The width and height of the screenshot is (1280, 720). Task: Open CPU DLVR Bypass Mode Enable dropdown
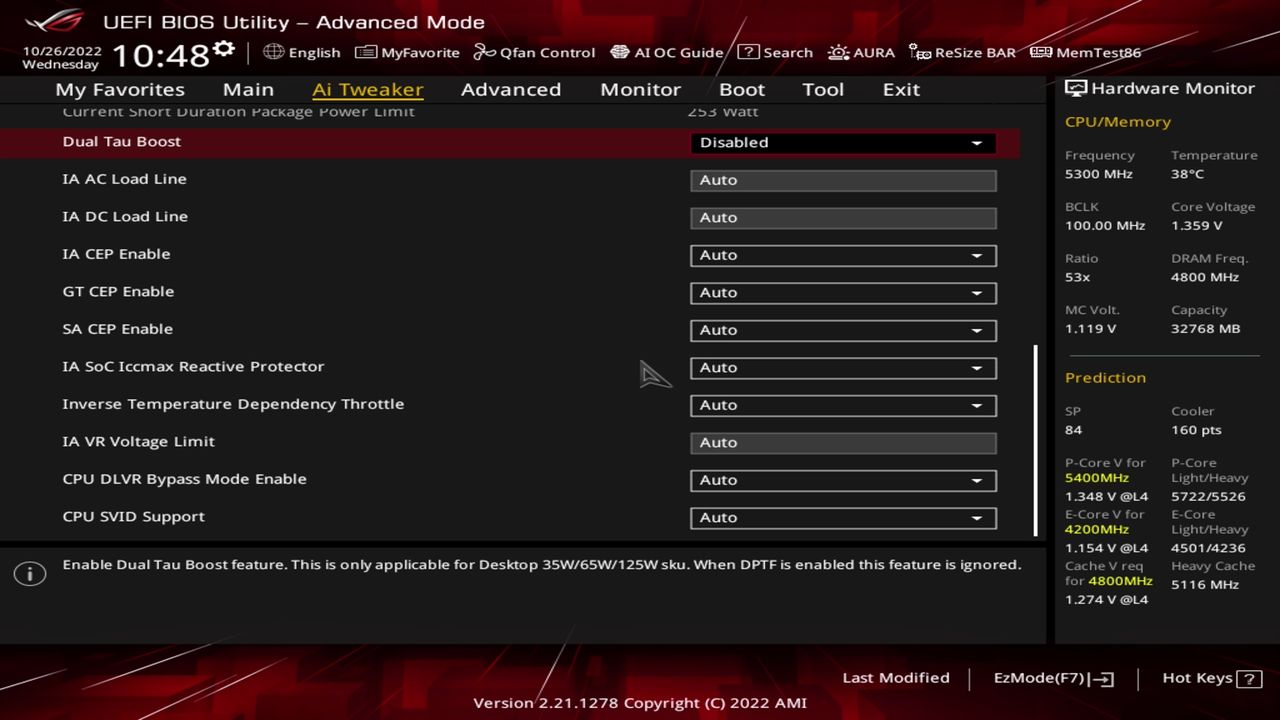pos(843,480)
